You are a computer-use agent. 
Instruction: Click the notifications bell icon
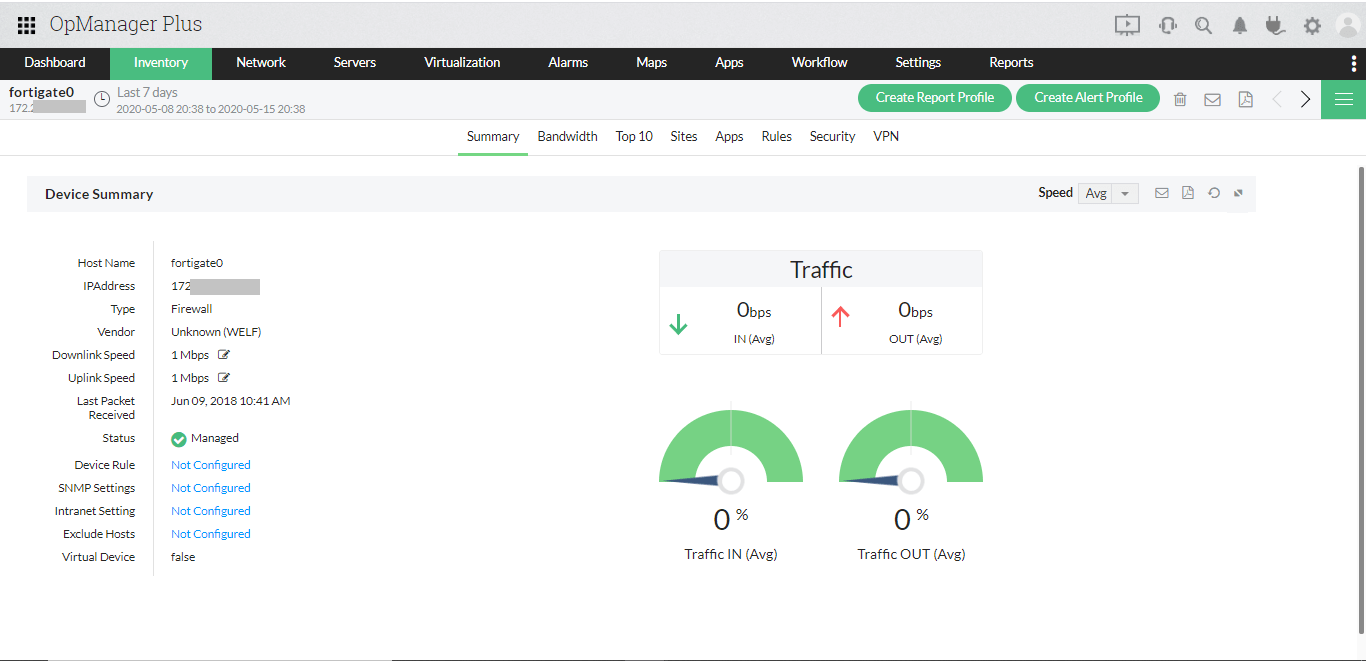pos(1239,24)
